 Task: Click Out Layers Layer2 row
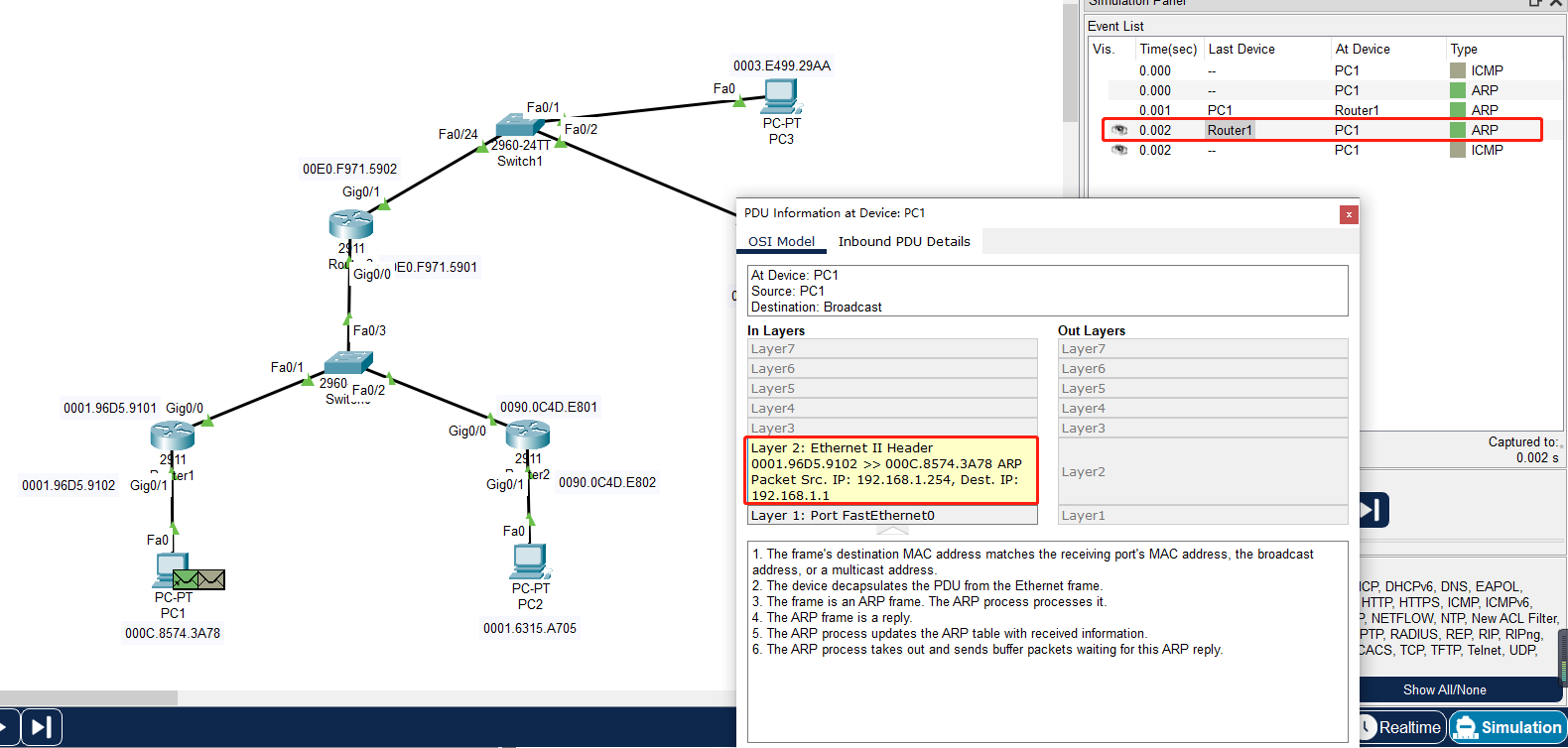click(x=1203, y=472)
